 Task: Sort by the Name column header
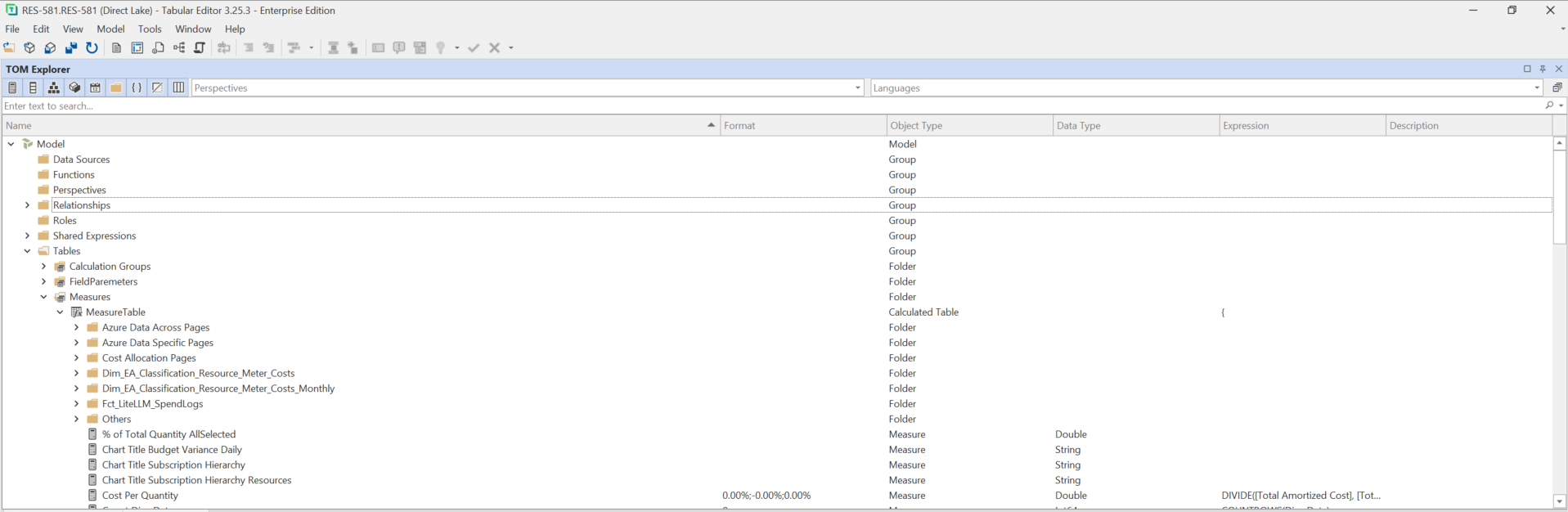361,125
